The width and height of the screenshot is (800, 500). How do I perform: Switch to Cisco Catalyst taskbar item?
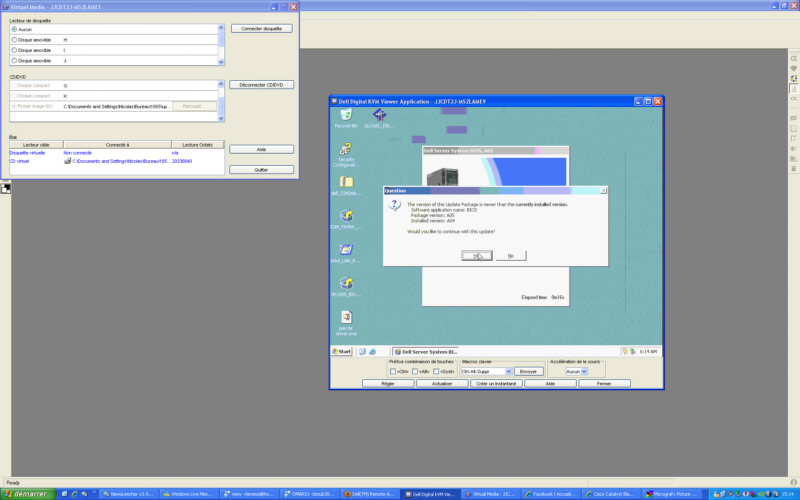[x=610, y=494]
